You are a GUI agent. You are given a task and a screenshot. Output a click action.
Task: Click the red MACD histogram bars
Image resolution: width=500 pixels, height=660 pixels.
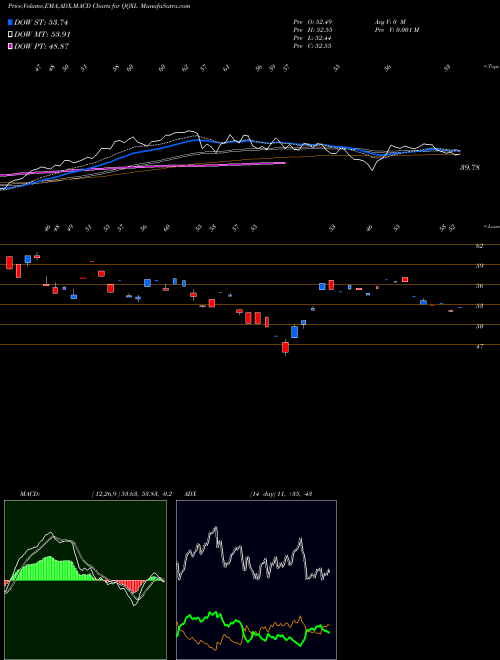coord(128,585)
